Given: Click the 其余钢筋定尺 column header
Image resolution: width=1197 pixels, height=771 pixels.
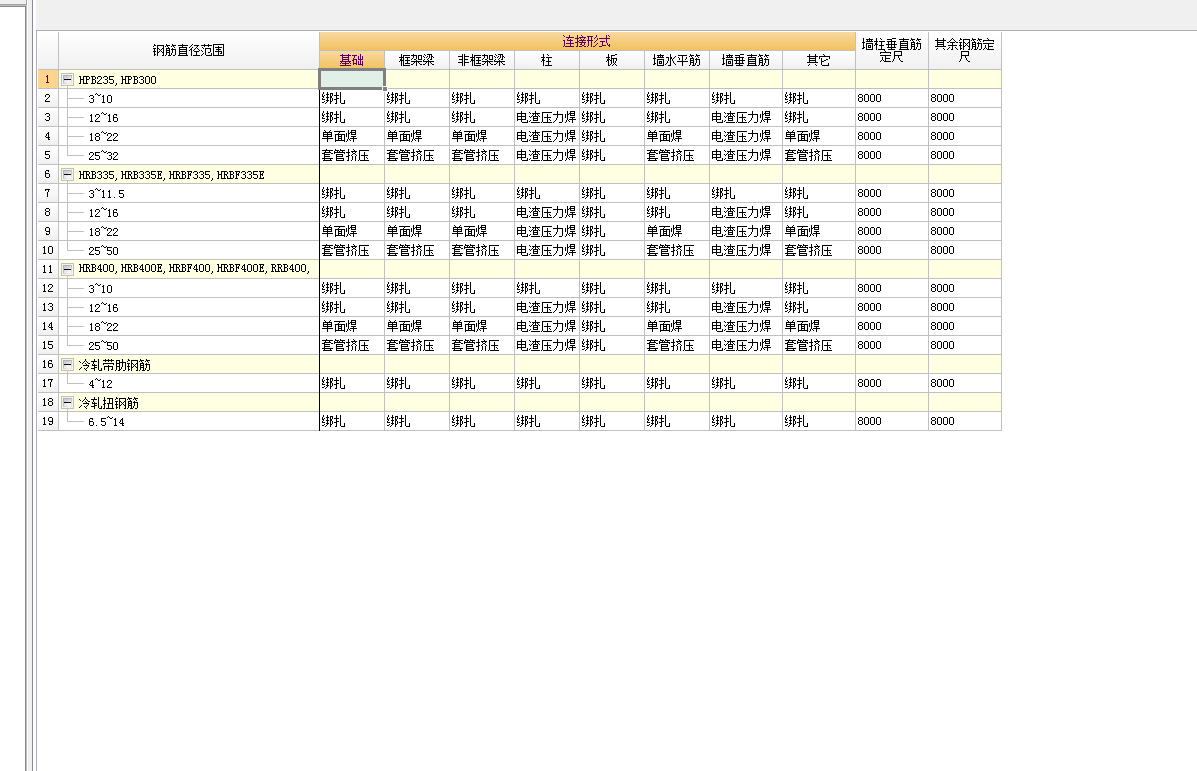Looking at the screenshot, I should 965,50.
